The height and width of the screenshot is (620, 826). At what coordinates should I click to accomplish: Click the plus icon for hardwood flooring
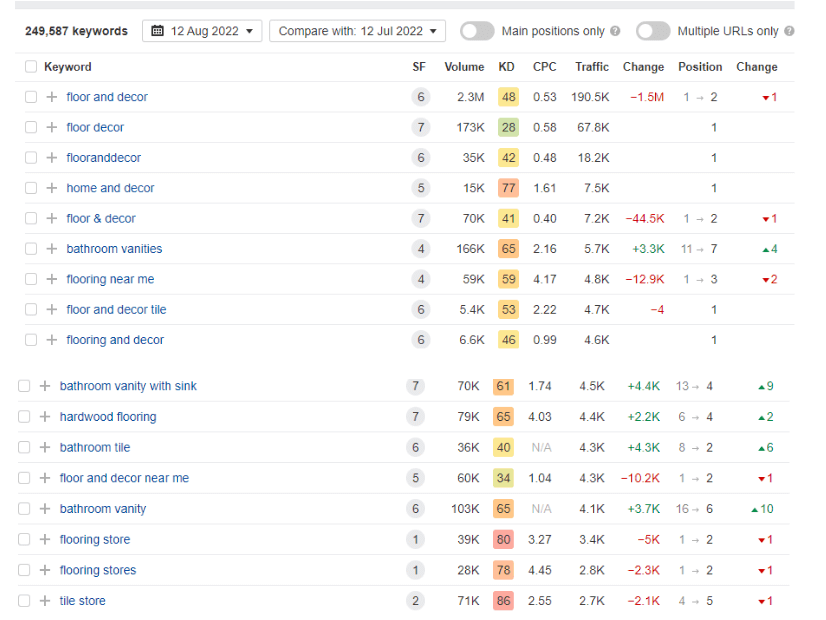click(x=45, y=417)
